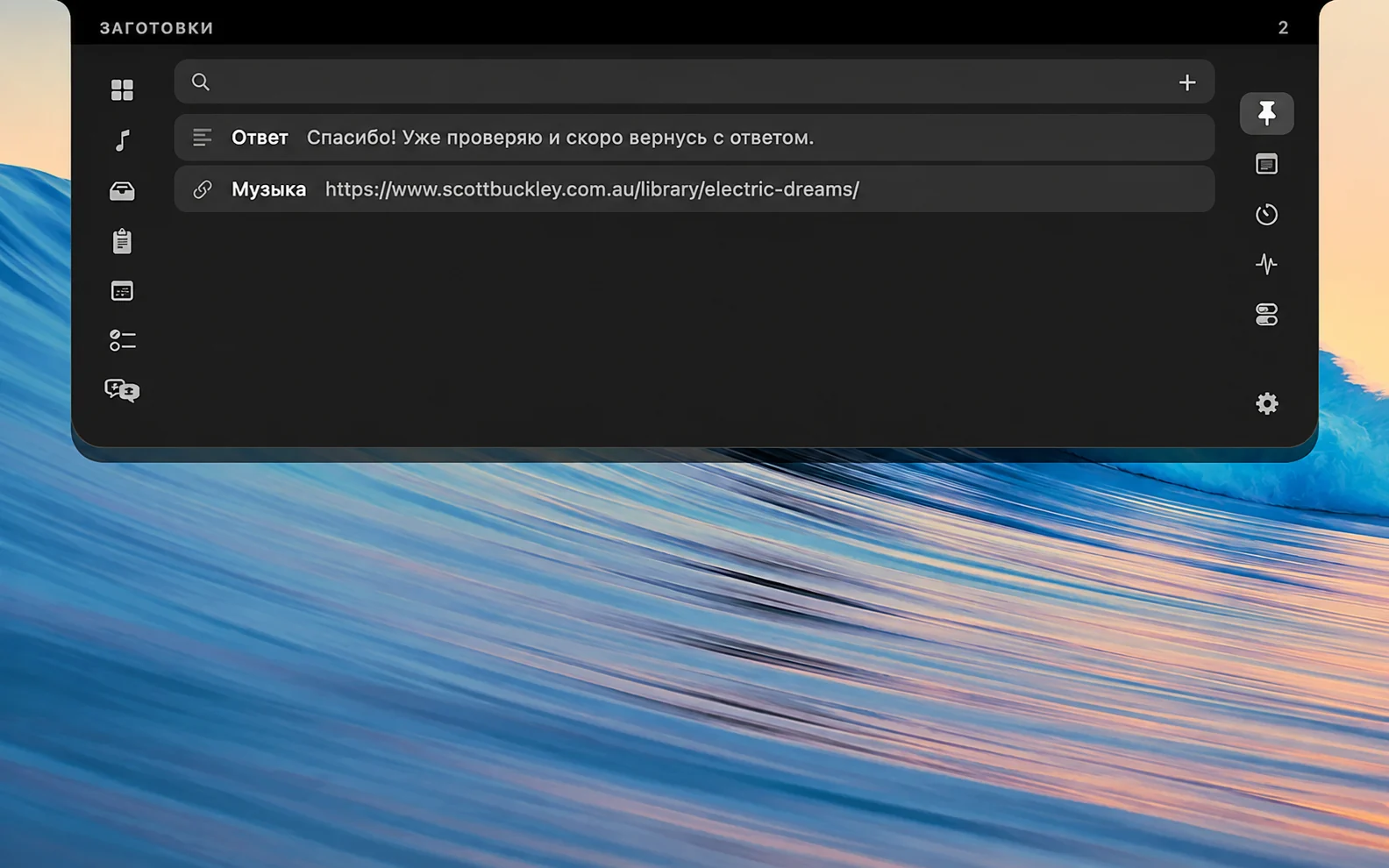The height and width of the screenshot is (868, 1389).
Task: Open the toggle switches icon
Action: [1266, 314]
